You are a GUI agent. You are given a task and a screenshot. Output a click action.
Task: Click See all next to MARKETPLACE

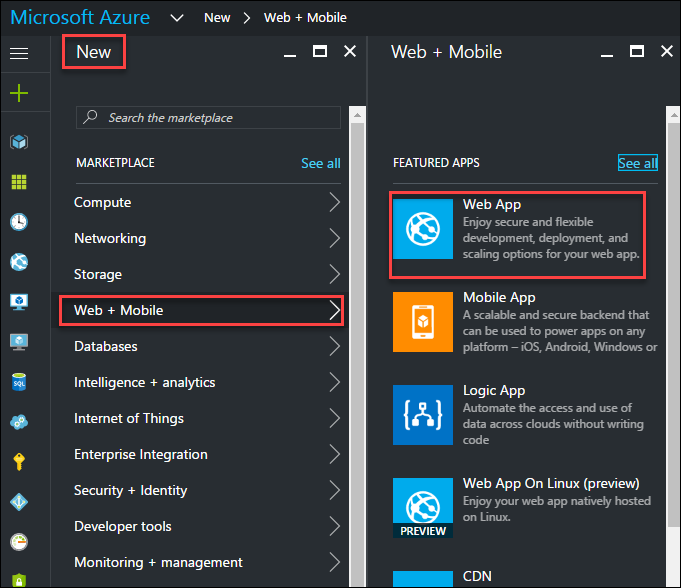tap(321, 163)
